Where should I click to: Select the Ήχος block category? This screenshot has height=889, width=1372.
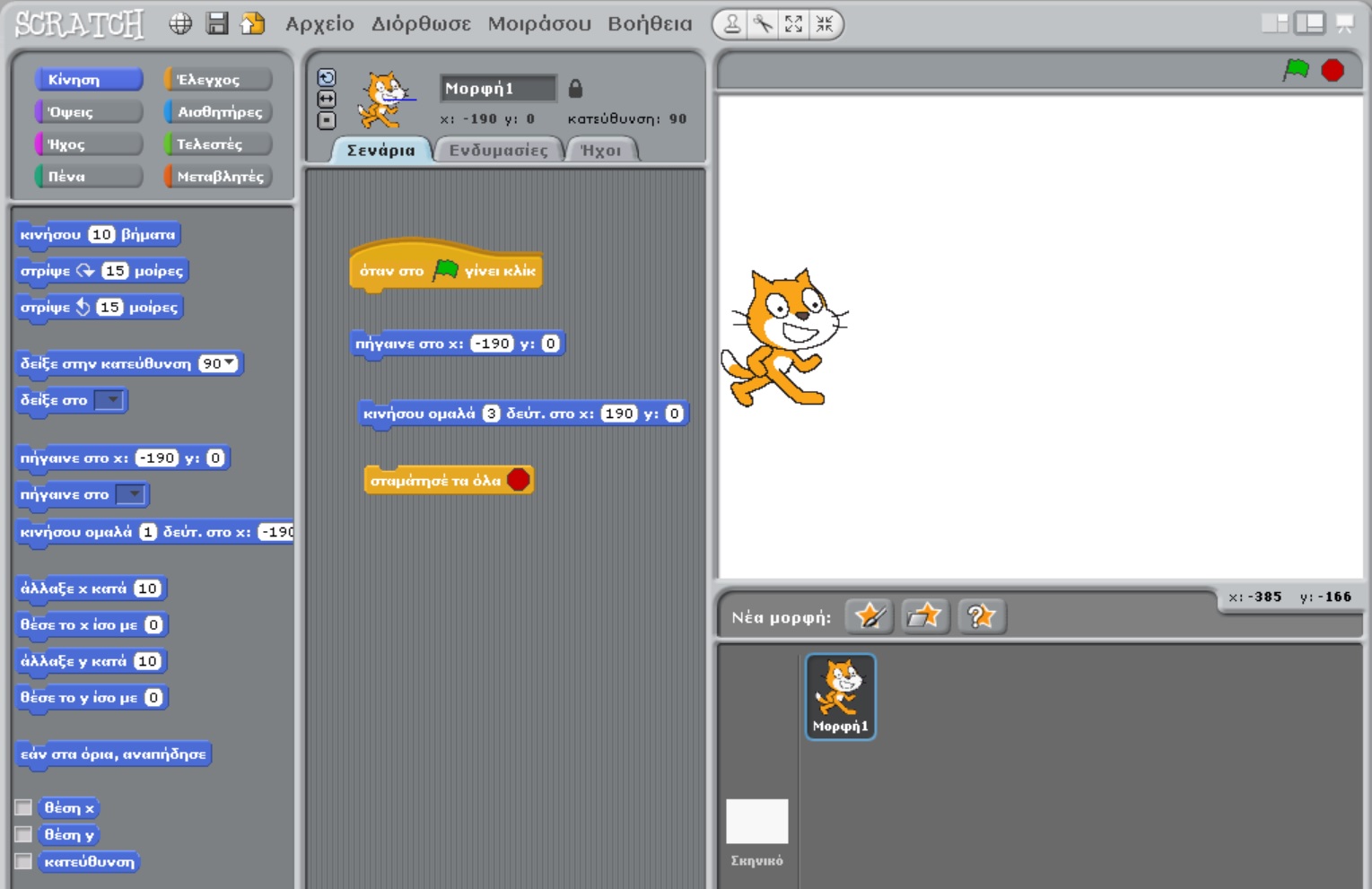tap(89, 144)
